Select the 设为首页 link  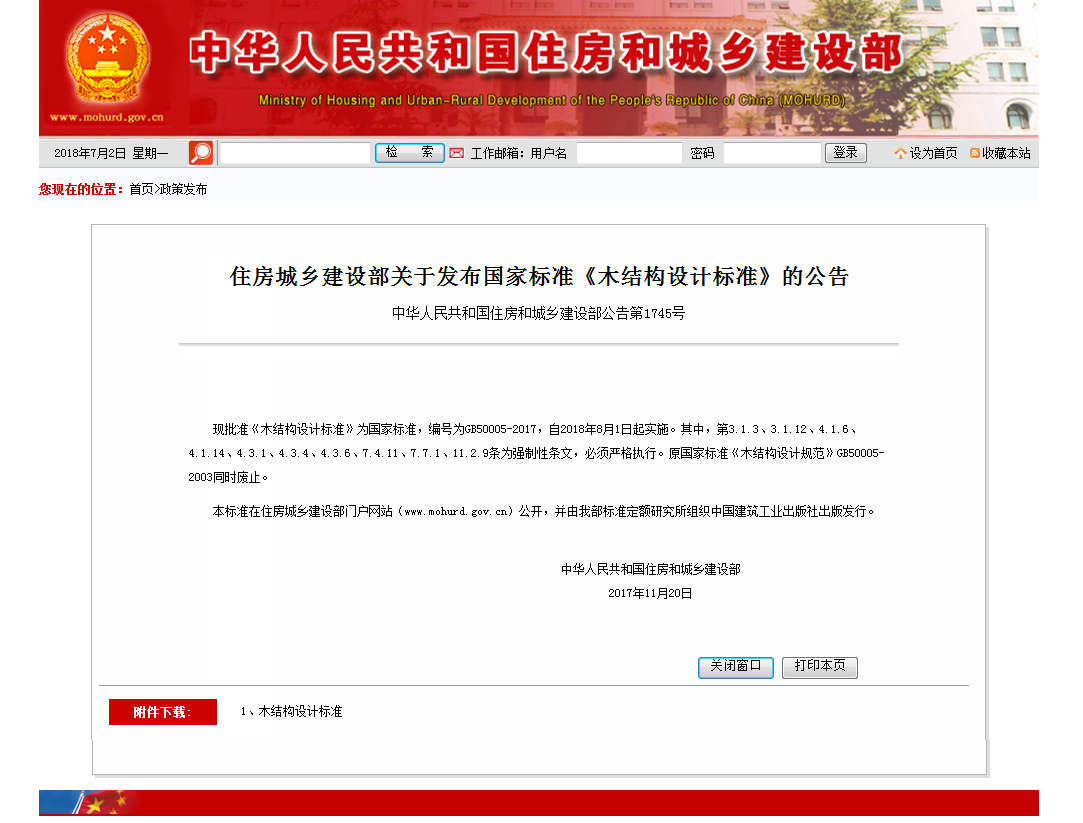[933, 154]
